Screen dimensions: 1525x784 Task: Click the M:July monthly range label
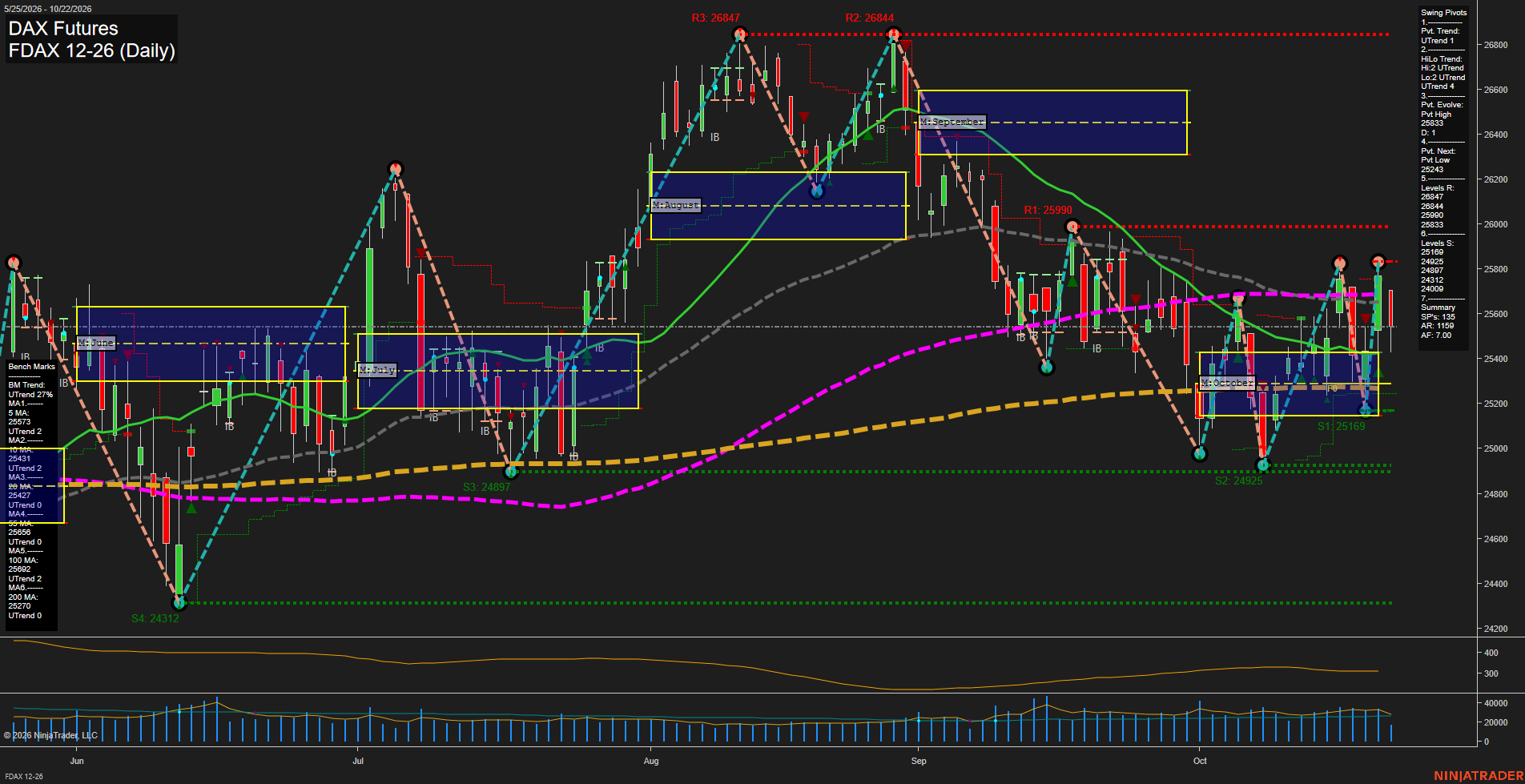377,370
